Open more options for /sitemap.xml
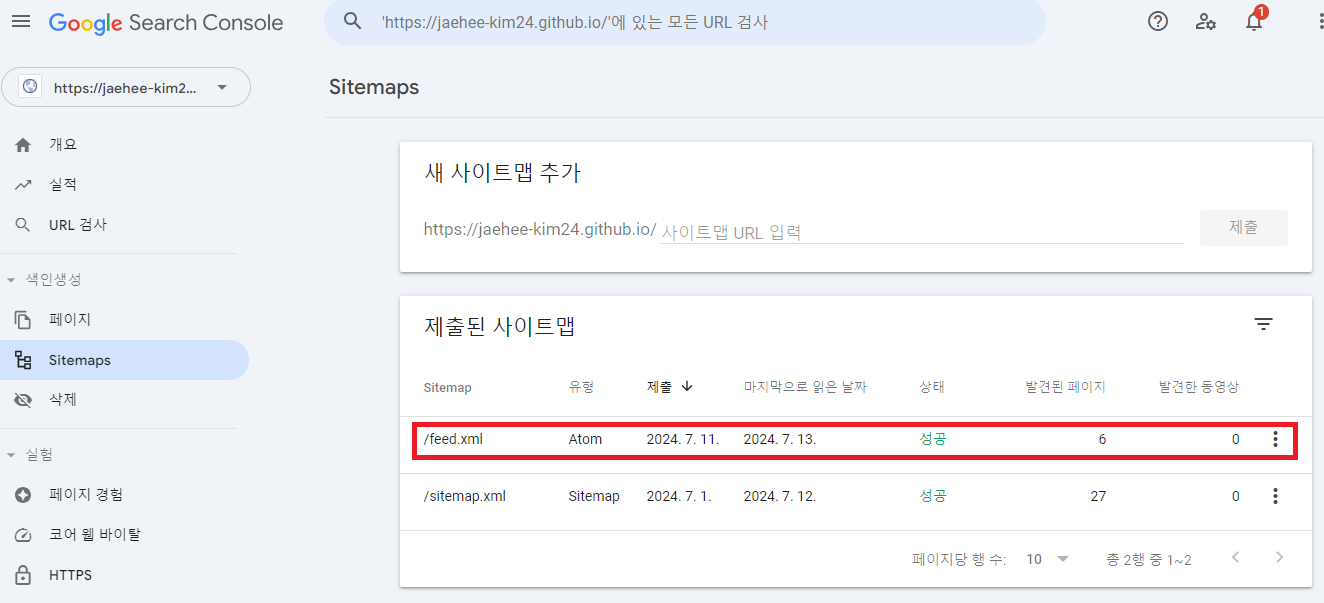 coord(1275,496)
